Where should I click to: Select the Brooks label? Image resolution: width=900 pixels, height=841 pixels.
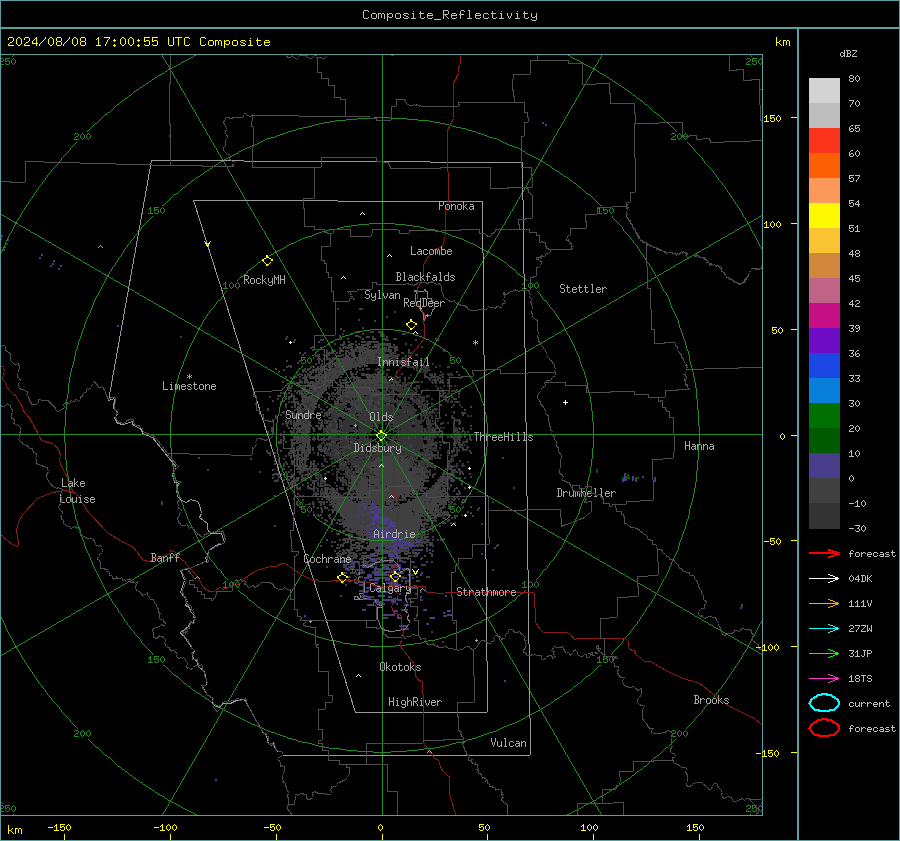point(711,700)
